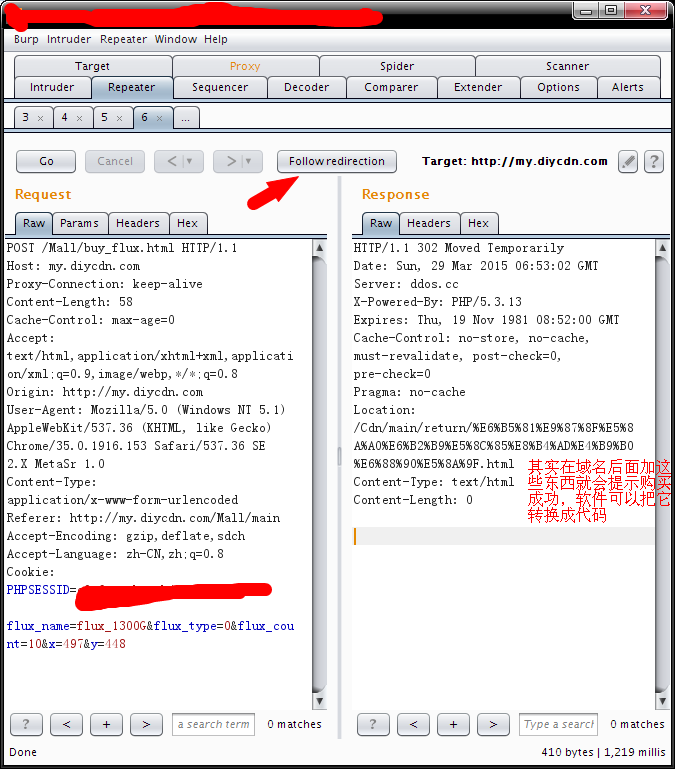675x769 pixels.
Task: Click the Follow redirection button
Action: click(337, 161)
